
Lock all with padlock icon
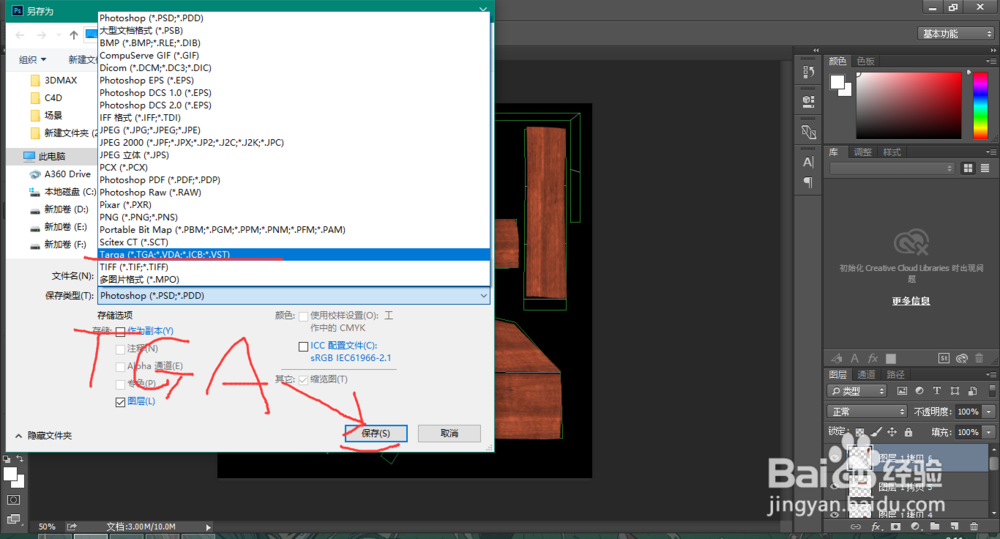pyautogui.click(x=908, y=432)
